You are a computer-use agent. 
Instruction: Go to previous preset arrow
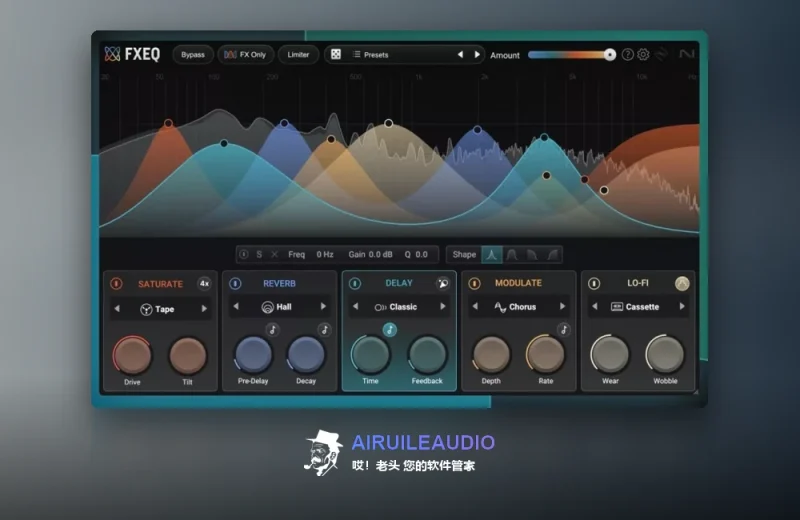coord(460,55)
